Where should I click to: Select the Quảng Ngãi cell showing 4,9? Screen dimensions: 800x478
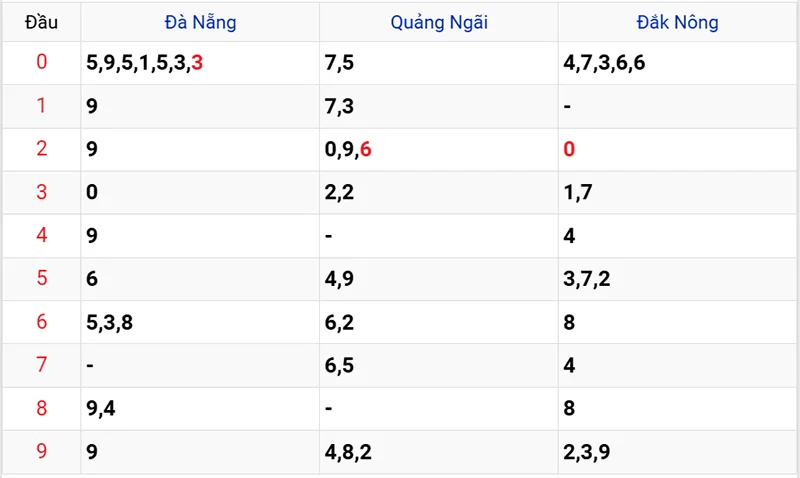(x=339, y=279)
